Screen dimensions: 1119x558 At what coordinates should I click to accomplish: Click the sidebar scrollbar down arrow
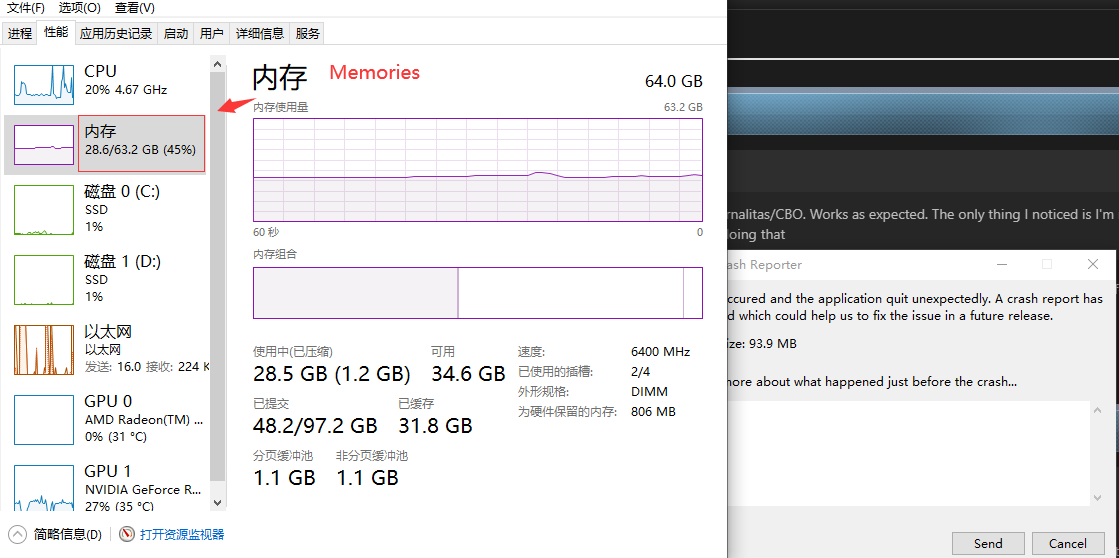[218, 503]
